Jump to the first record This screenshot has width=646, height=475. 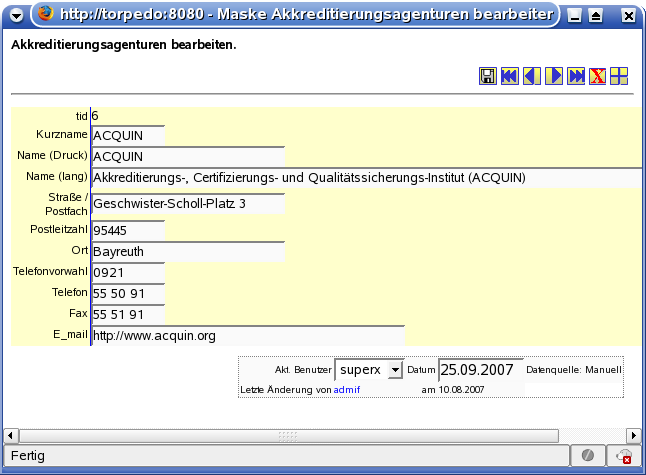(x=510, y=76)
